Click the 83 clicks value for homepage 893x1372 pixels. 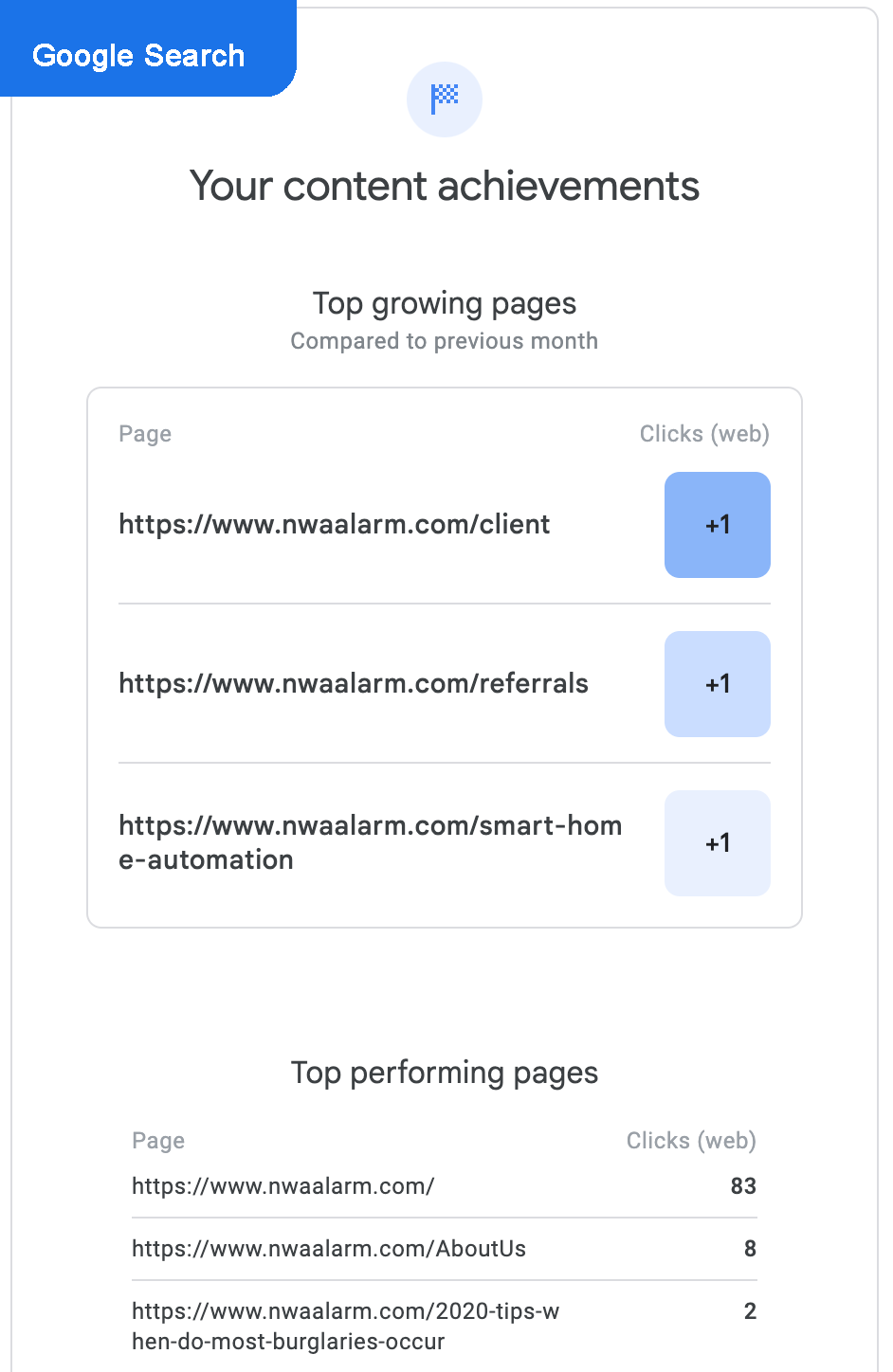pos(743,1186)
